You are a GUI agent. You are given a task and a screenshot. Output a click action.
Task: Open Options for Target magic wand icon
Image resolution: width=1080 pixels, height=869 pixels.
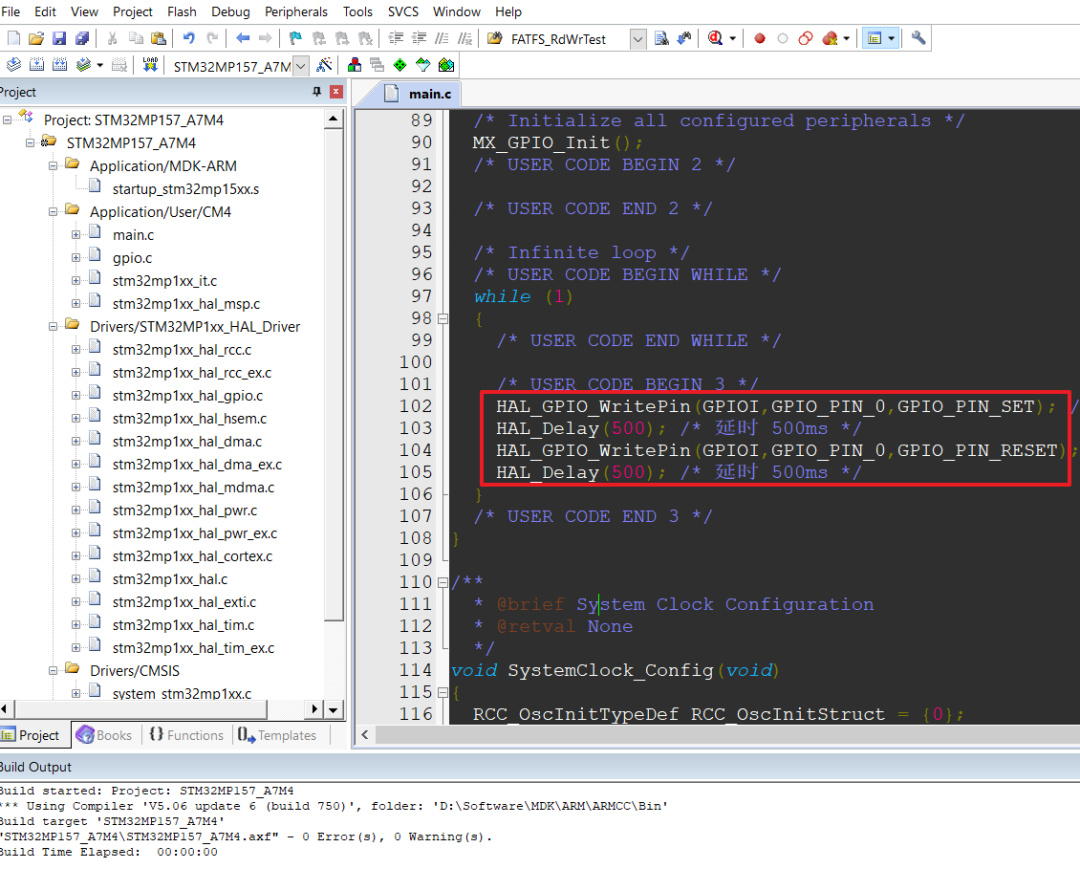pos(324,65)
